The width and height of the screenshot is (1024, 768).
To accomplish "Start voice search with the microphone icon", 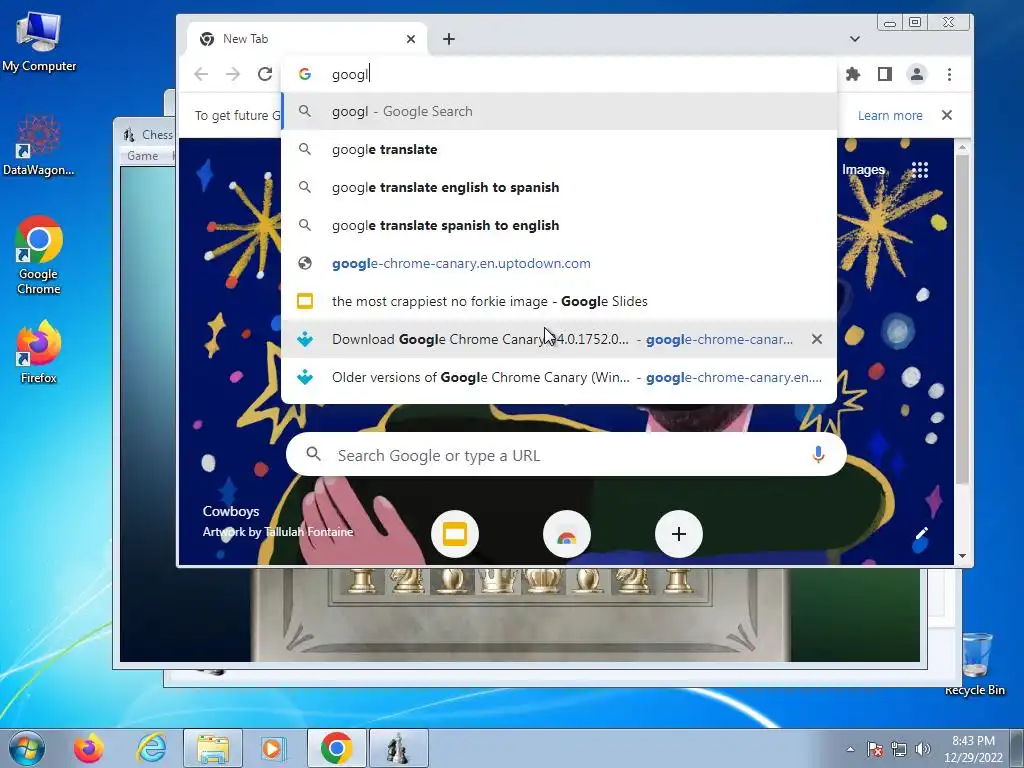I will click(818, 455).
